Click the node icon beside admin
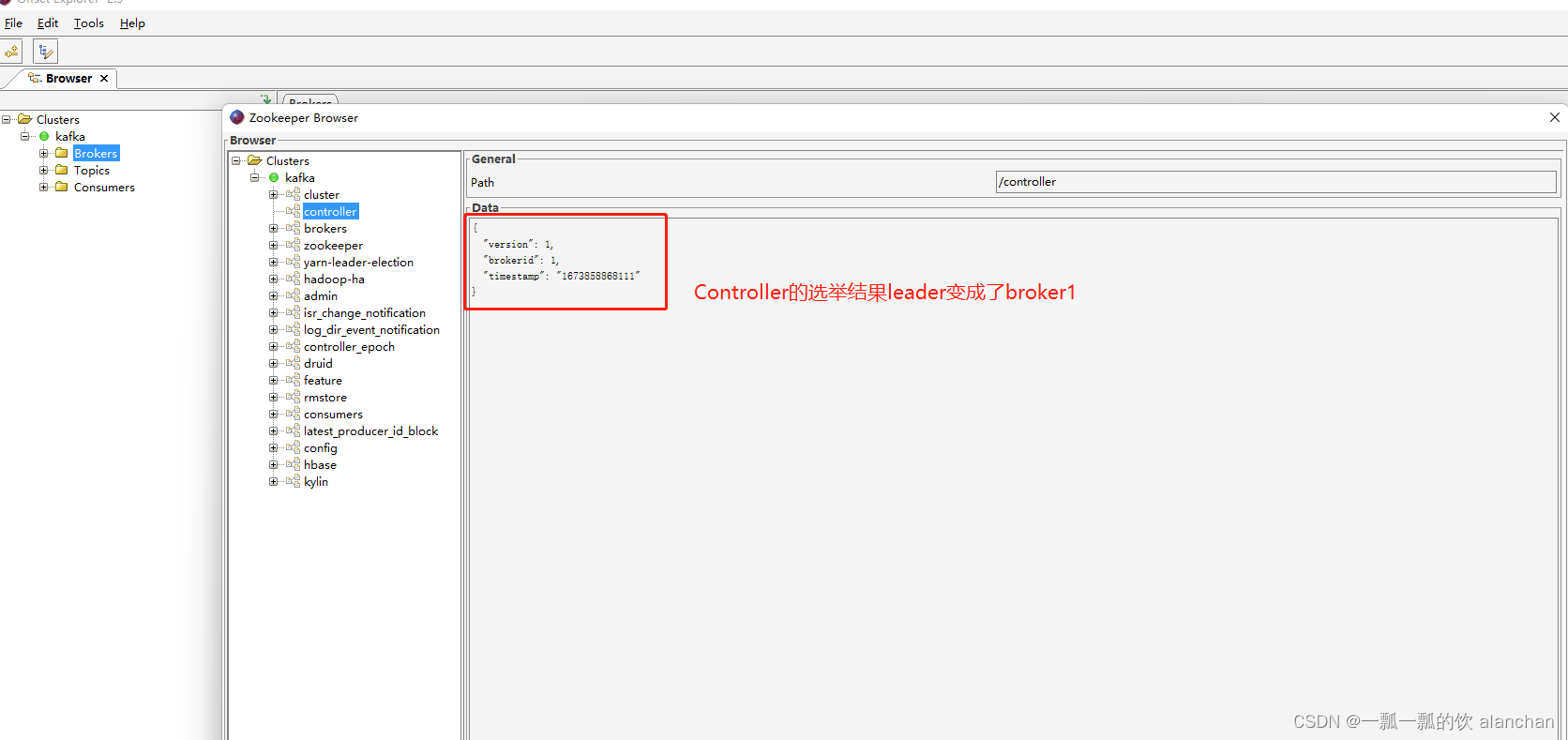 click(x=293, y=295)
